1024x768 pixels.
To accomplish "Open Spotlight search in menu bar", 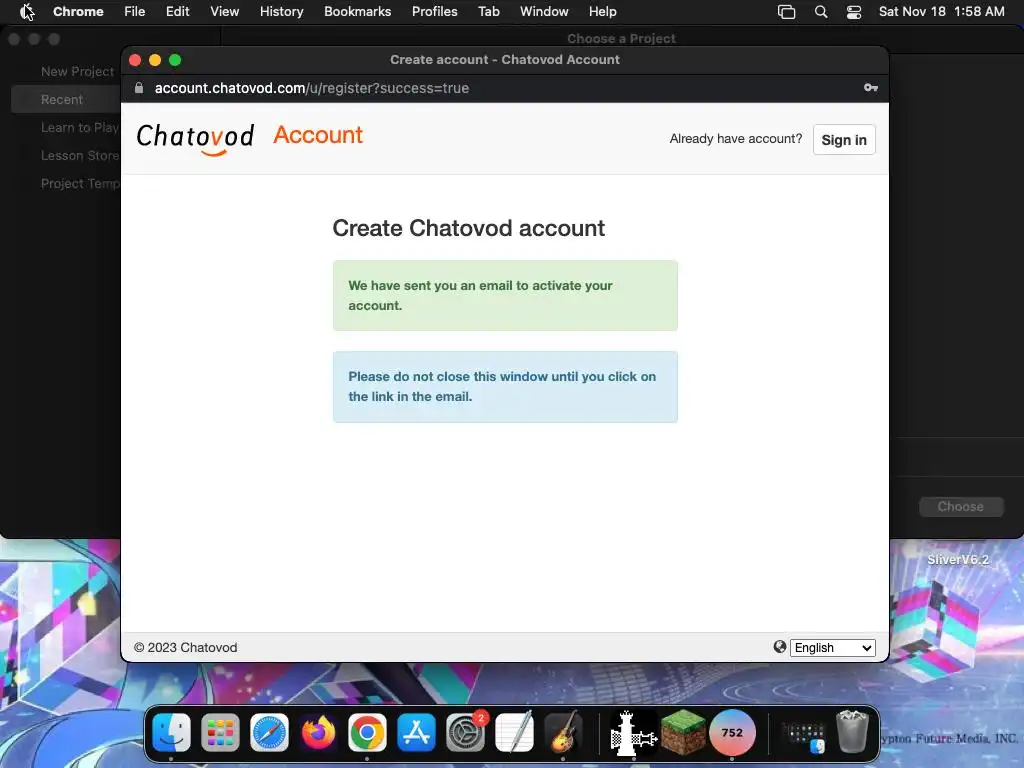I will pyautogui.click(x=821, y=12).
